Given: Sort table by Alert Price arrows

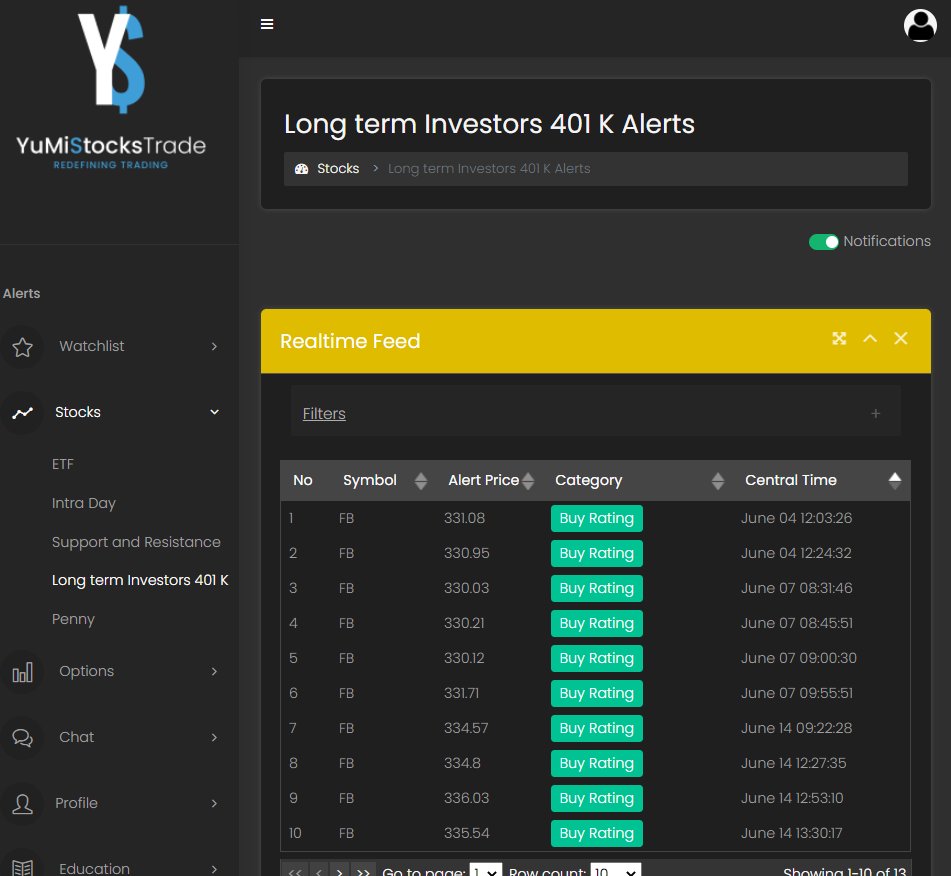Looking at the screenshot, I should tap(528, 481).
